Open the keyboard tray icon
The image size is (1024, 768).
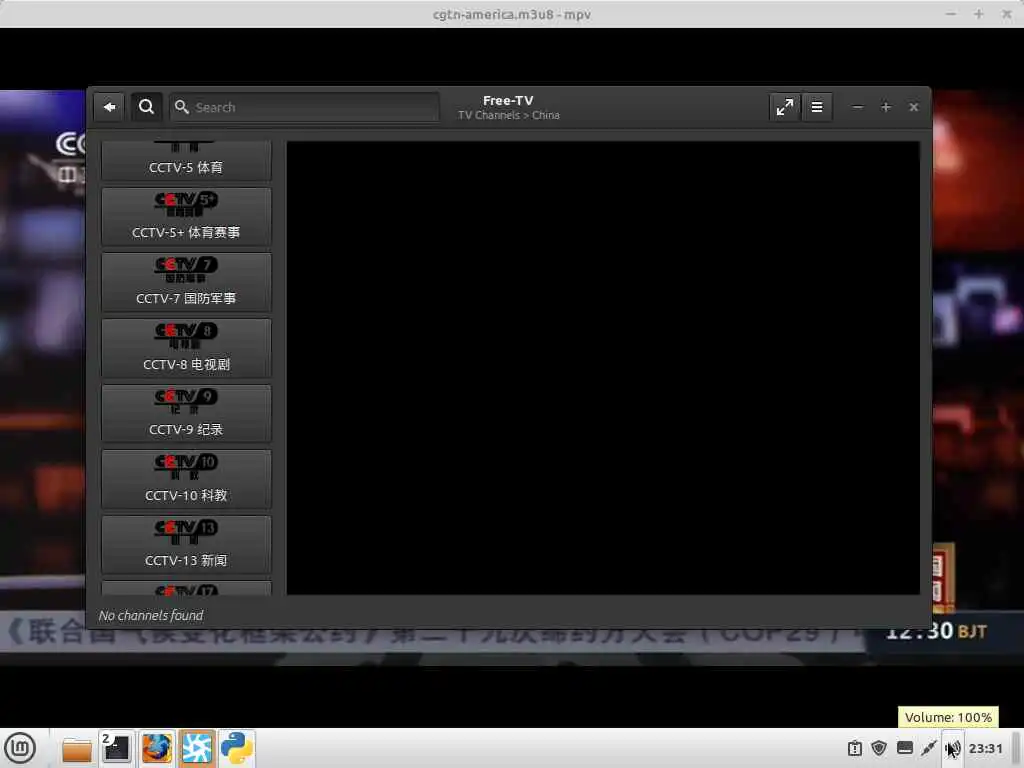coord(904,748)
